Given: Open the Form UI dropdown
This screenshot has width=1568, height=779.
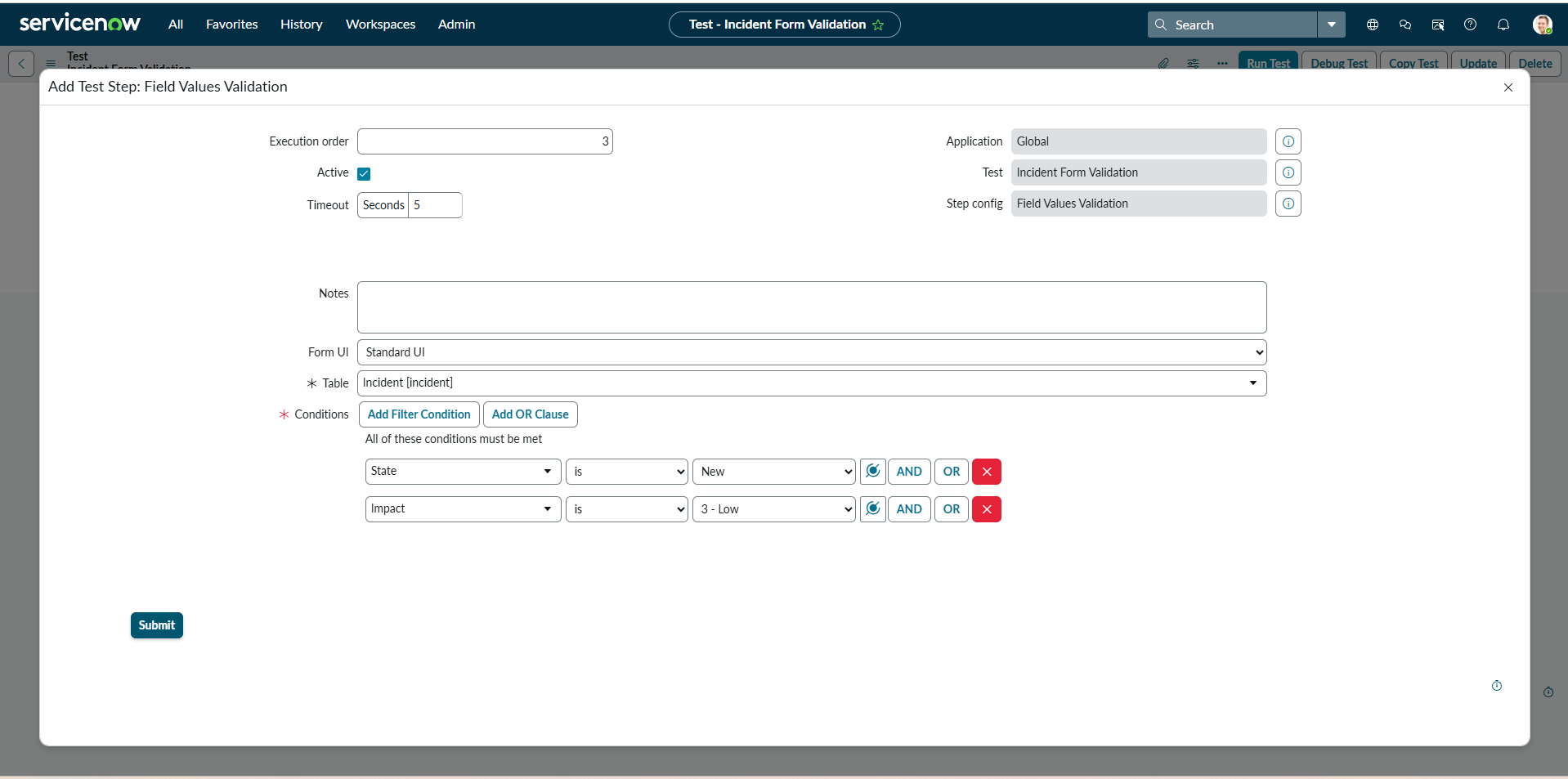Looking at the screenshot, I should pyautogui.click(x=811, y=352).
